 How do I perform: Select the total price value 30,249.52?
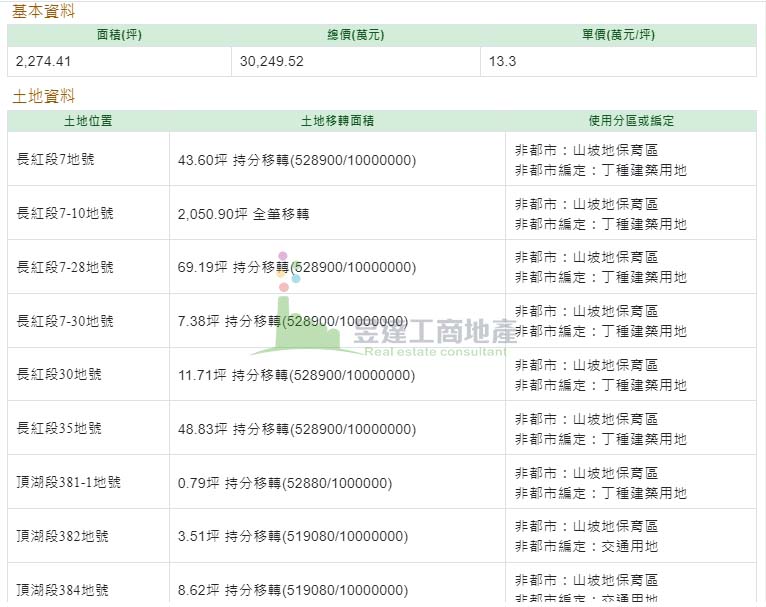tap(272, 61)
